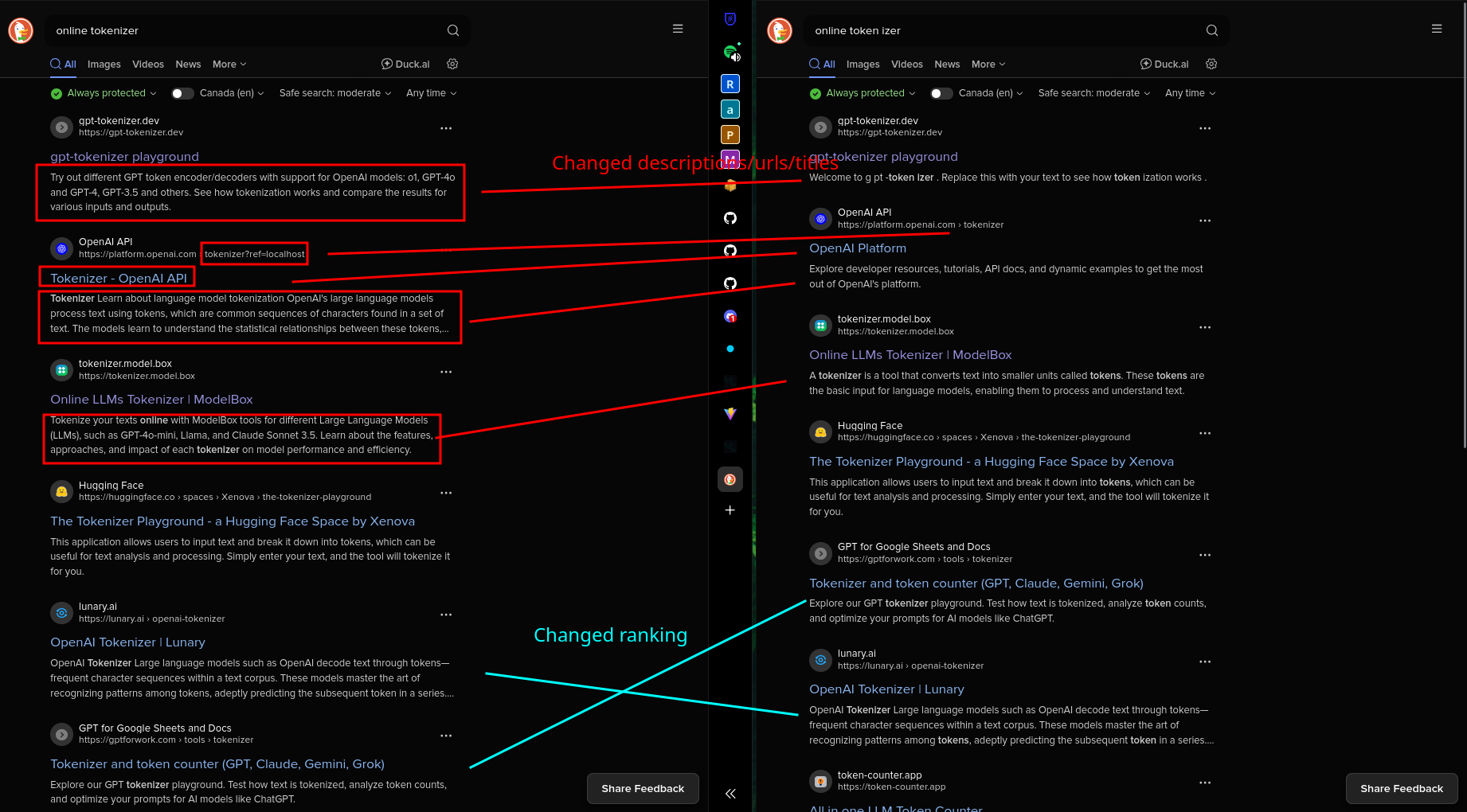This screenshot has height=812, width=1467.
Task: Click the DuckDuckGo logo in right window
Action: point(780,30)
